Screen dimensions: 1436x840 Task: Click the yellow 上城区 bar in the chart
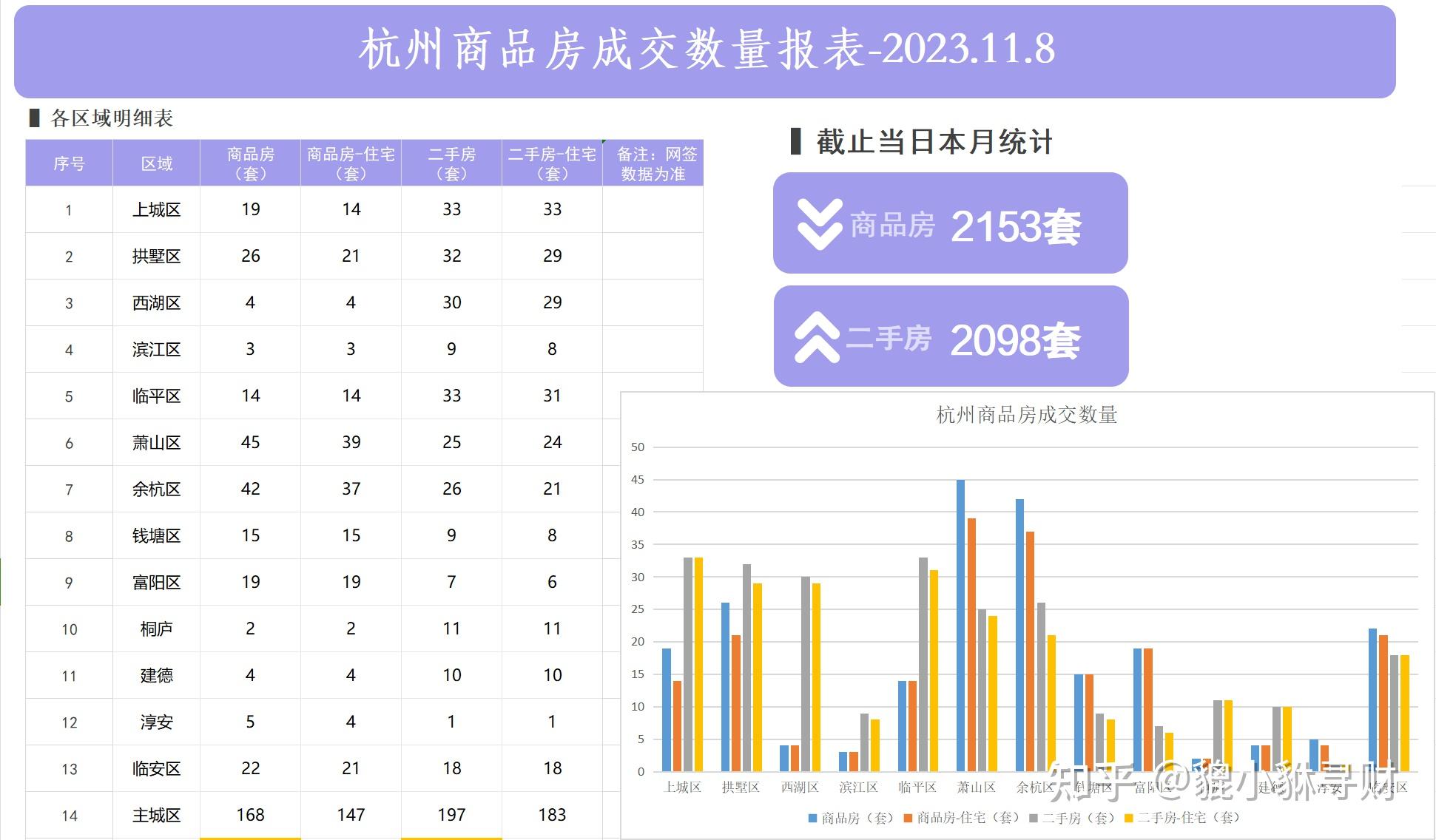coord(699,664)
